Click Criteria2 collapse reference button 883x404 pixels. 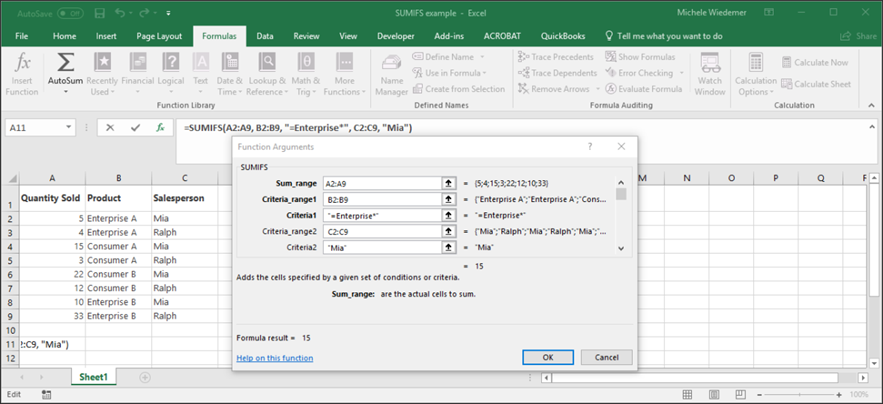pyautogui.click(x=448, y=247)
